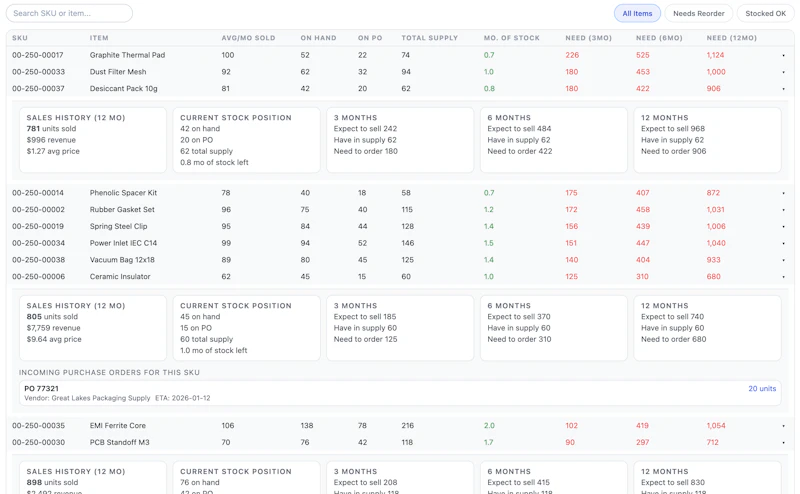Expand the EMI Ferrite Core row indicator
This screenshot has height=494, width=800.
783,426
